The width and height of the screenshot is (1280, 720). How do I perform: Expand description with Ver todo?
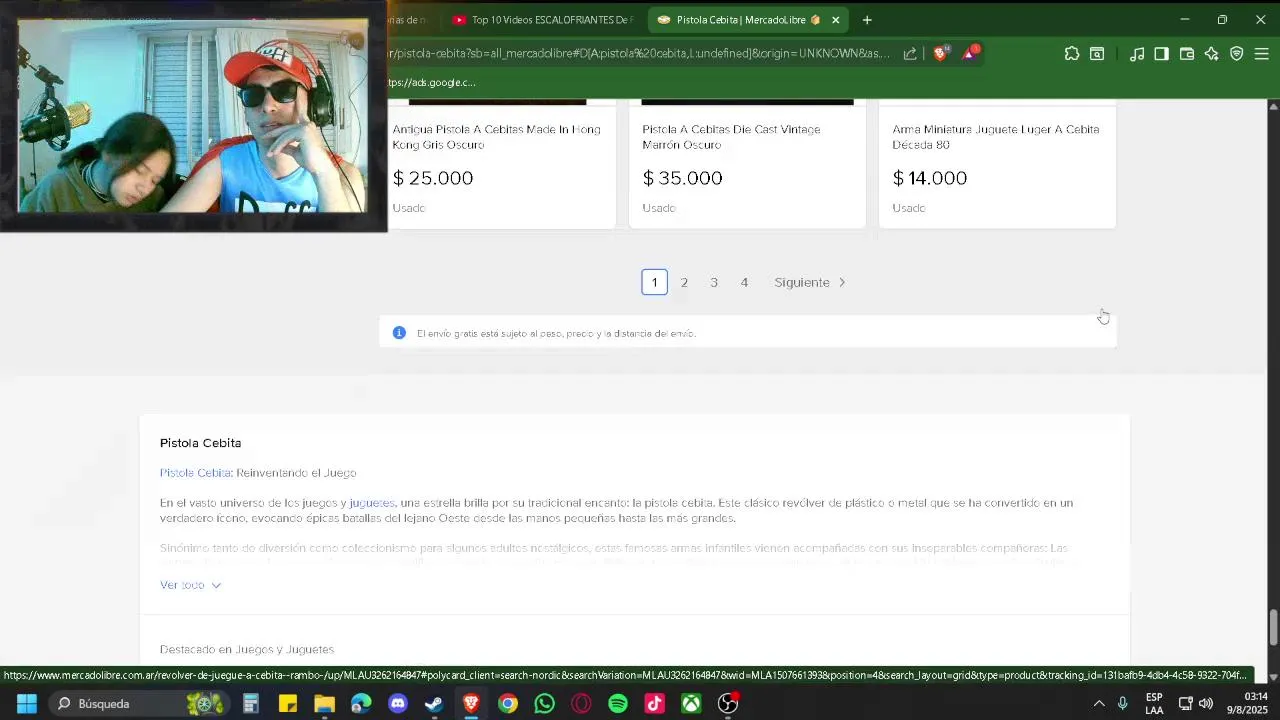(190, 585)
